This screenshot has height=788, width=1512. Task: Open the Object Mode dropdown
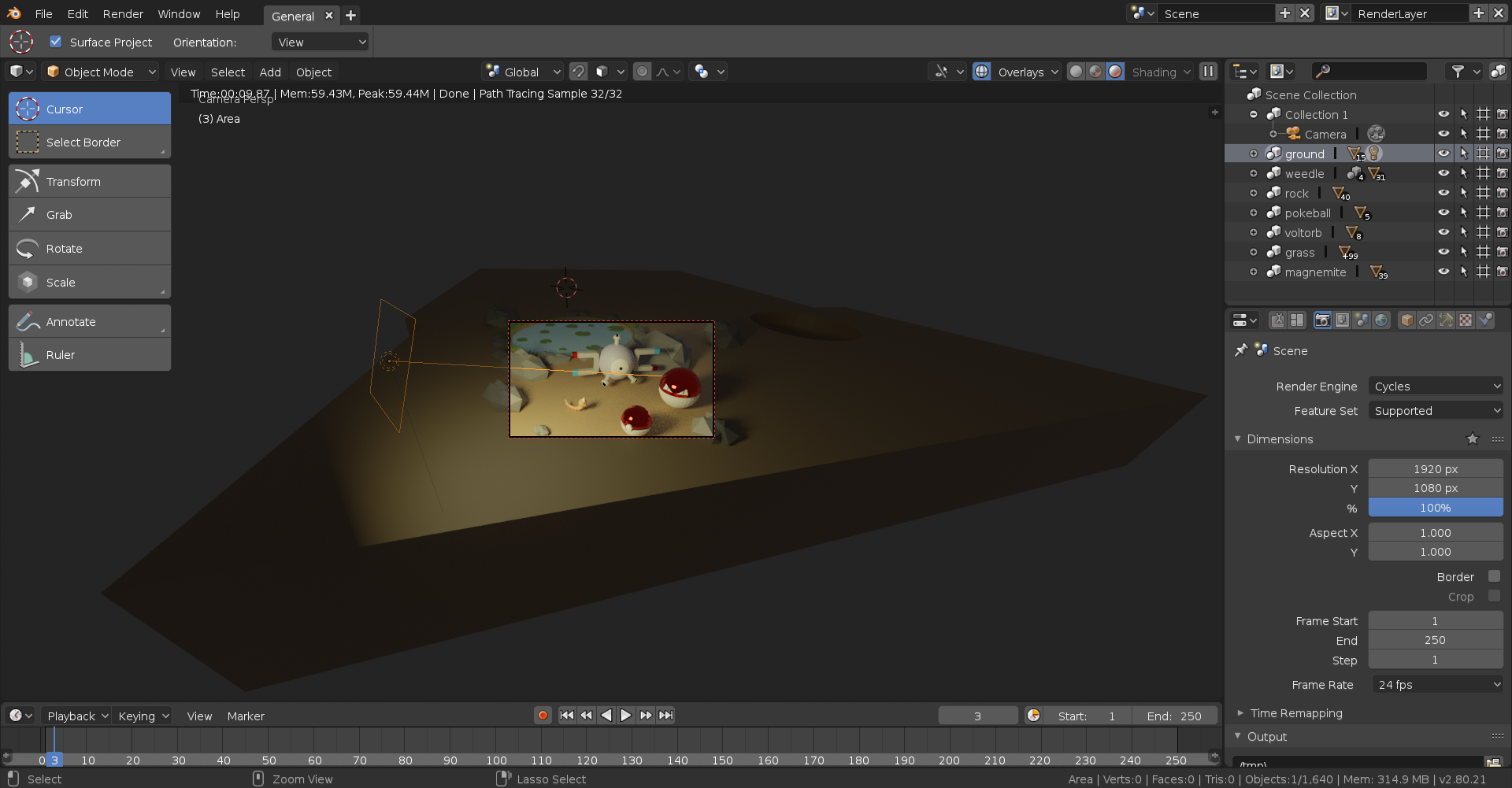tap(100, 72)
